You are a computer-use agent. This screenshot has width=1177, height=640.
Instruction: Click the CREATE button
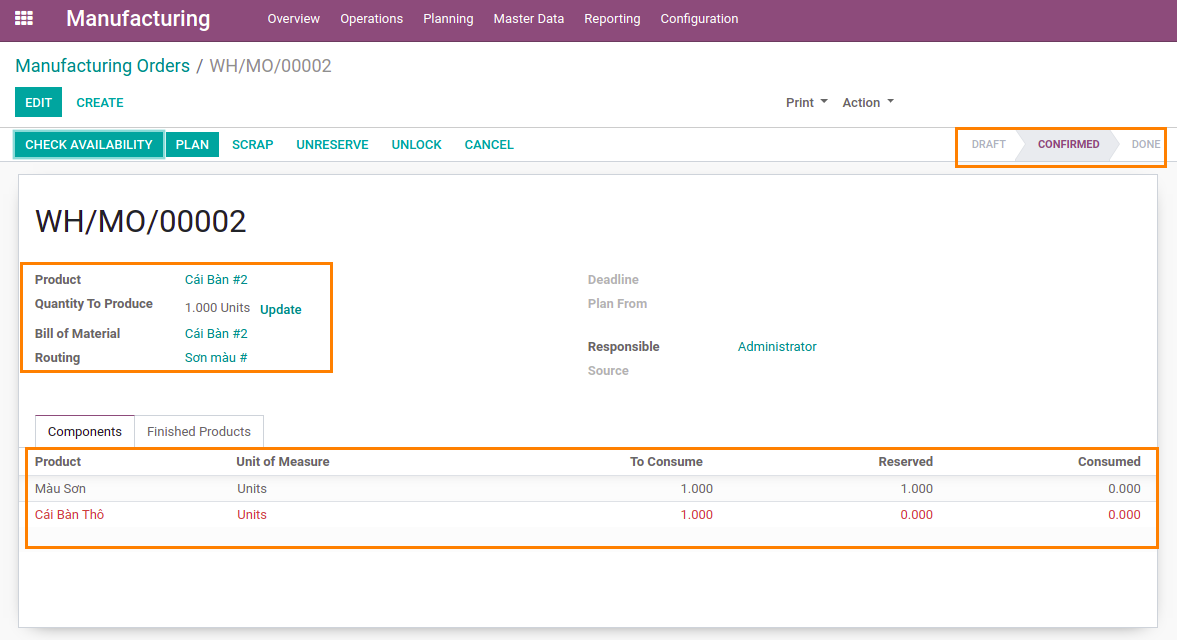click(100, 103)
